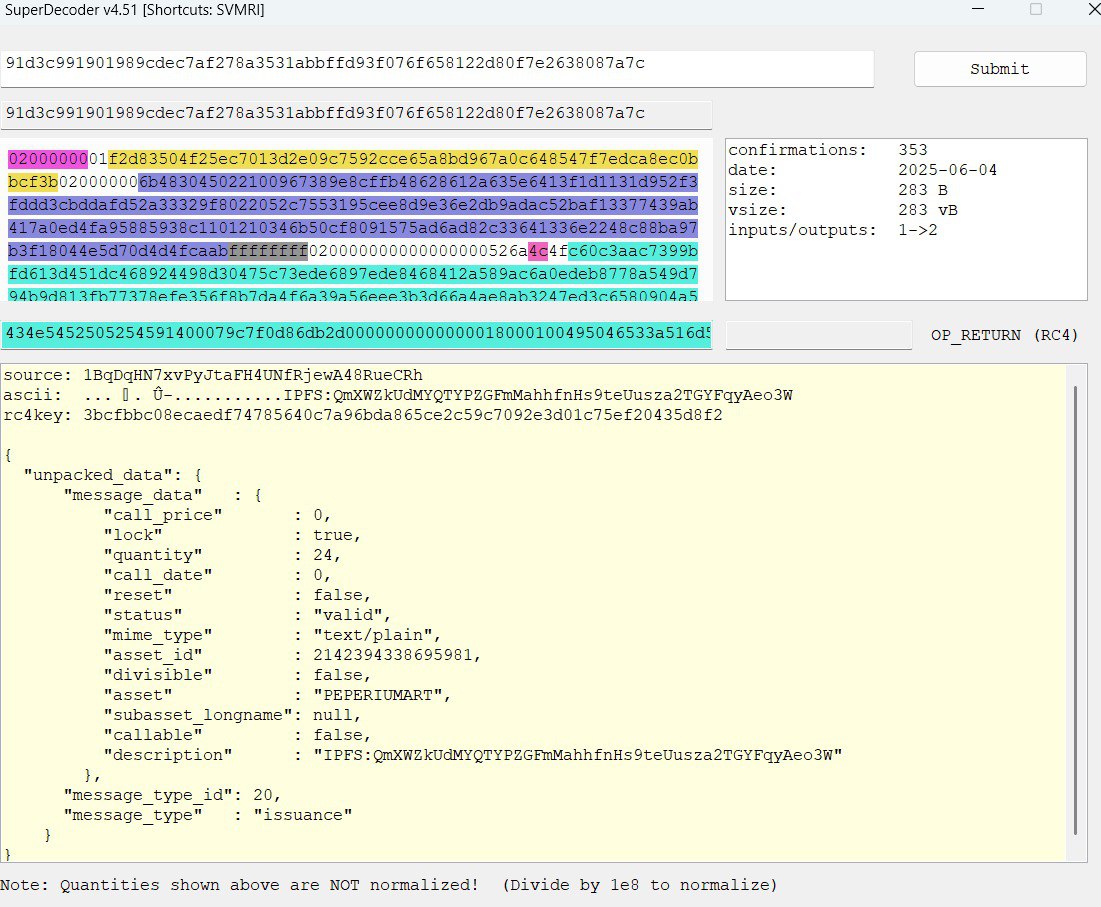Click the cyan decrypted data field starting 434e5452
This screenshot has width=1101, height=907.
coord(356,335)
